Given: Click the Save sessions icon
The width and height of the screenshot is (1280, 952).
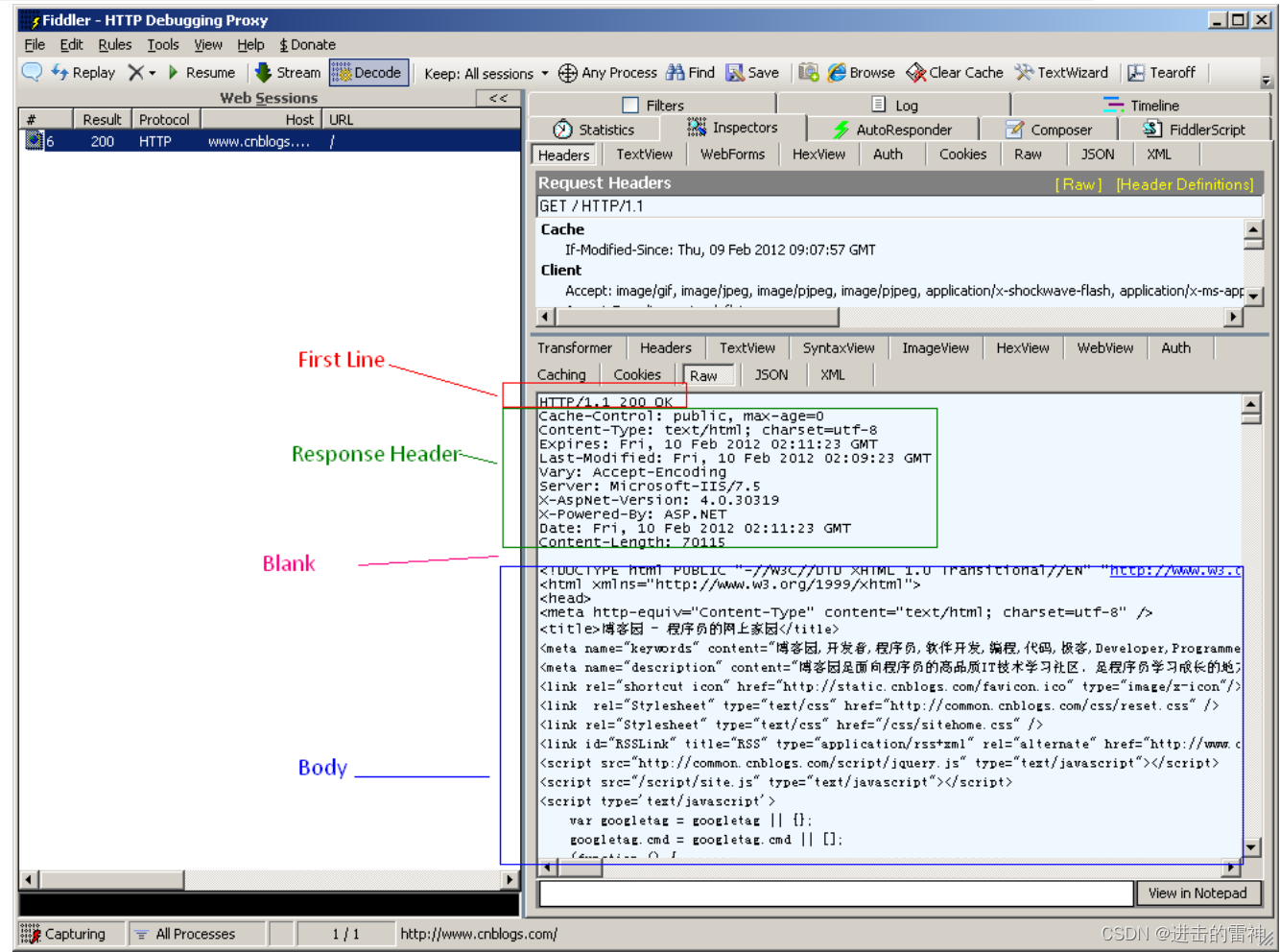Looking at the screenshot, I should (x=751, y=72).
